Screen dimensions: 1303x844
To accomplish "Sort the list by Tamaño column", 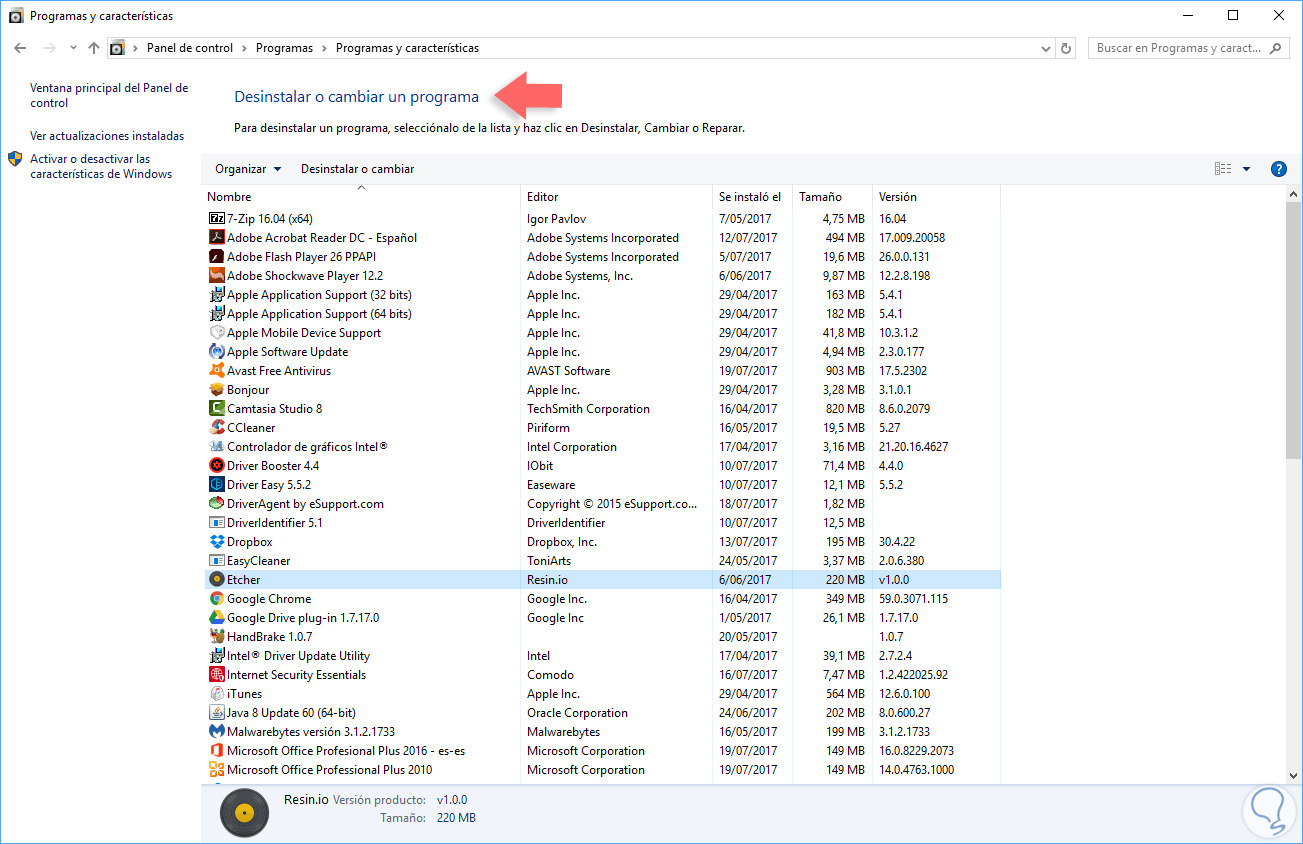I will click(x=832, y=197).
